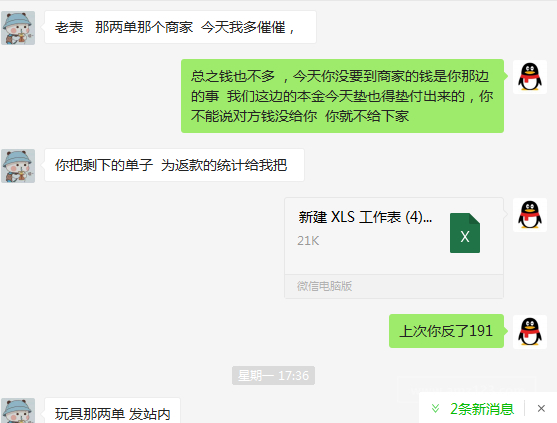Screen dimensions: 557x423
Task: Click the message bubble 玩具那两单 发站内
Action: click(x=113, y=411)
